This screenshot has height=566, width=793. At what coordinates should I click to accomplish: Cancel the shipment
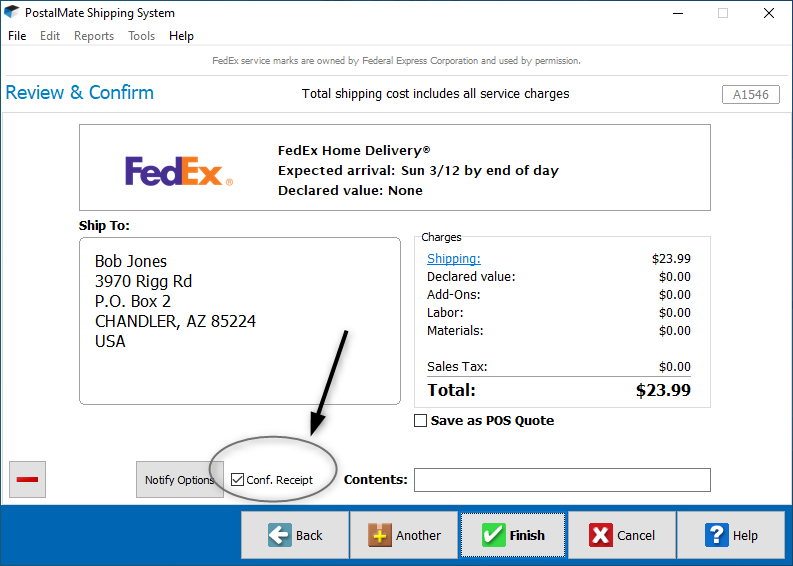point(622,535)
